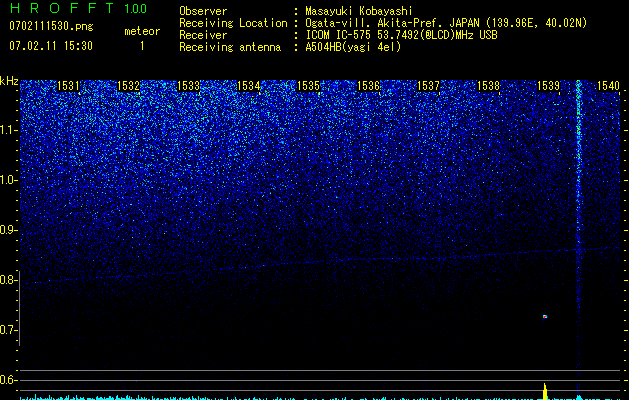Click the 1540 time marker
Viewport: 629px width, 400px height.
pyautogui.click(x=609, y=86)
